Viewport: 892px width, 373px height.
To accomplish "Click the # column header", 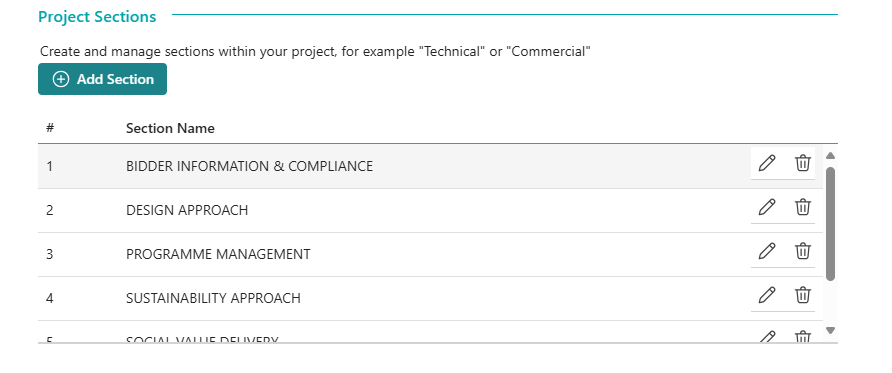I will click(x=50, y=128).
